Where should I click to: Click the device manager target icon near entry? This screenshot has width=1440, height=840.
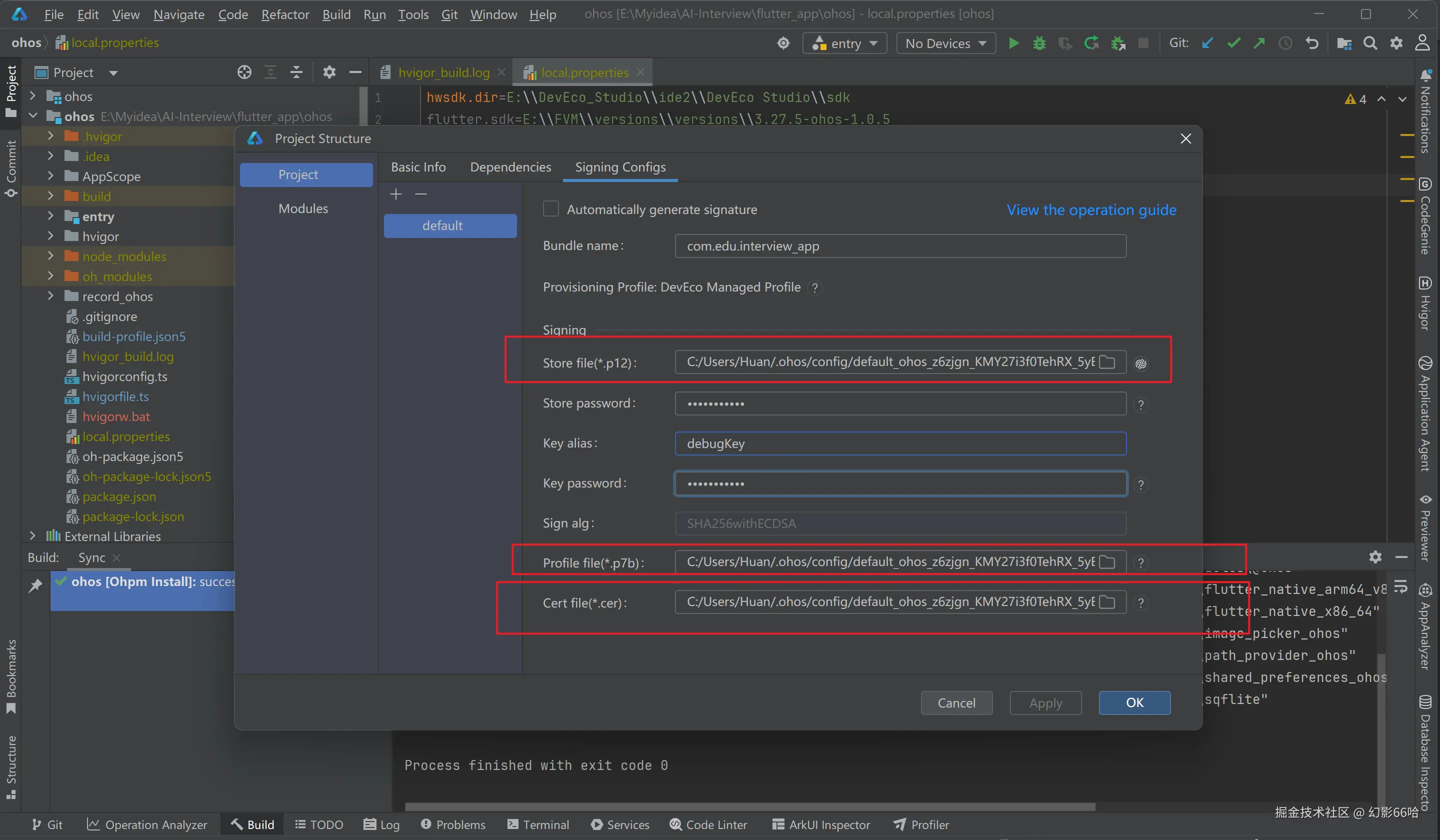(783, 43)
